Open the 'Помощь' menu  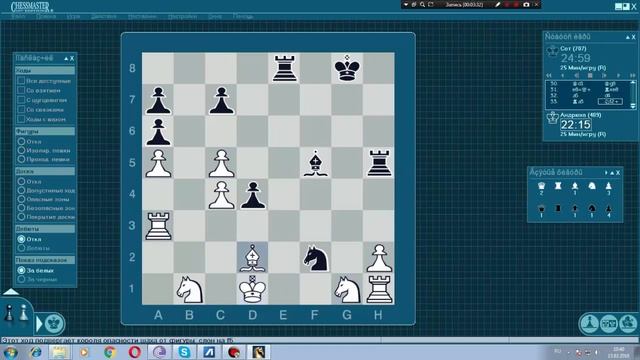coord(243,16)
